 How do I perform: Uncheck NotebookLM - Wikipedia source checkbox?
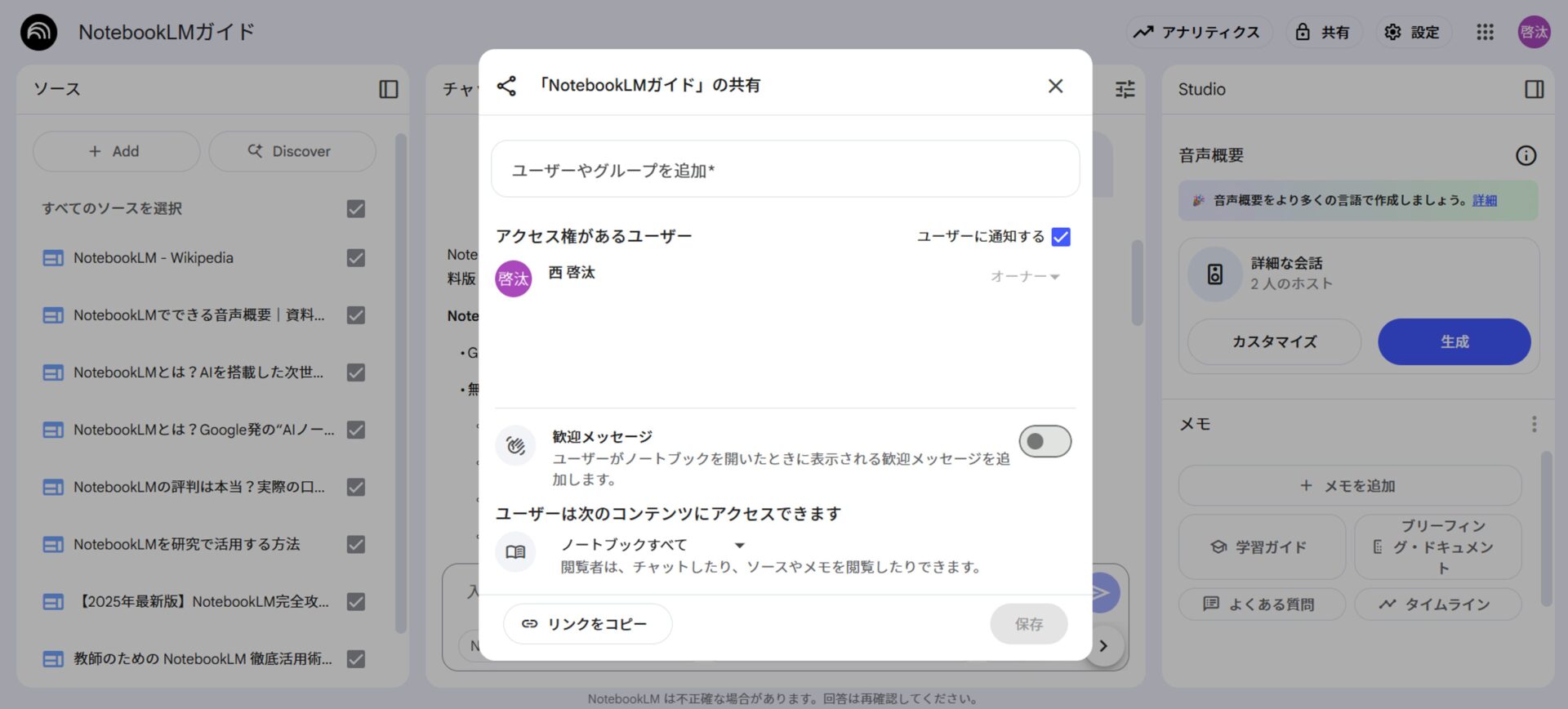356,258
